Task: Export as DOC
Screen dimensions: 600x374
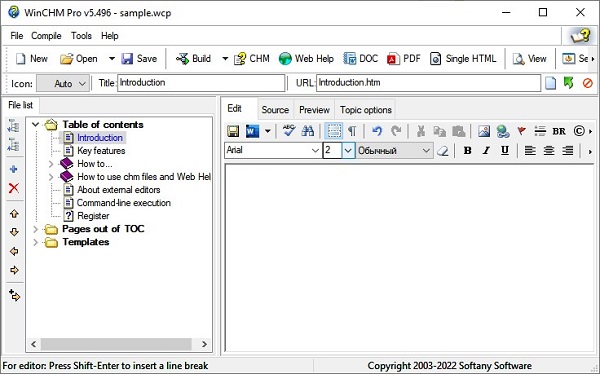Action: click(360, 59)
